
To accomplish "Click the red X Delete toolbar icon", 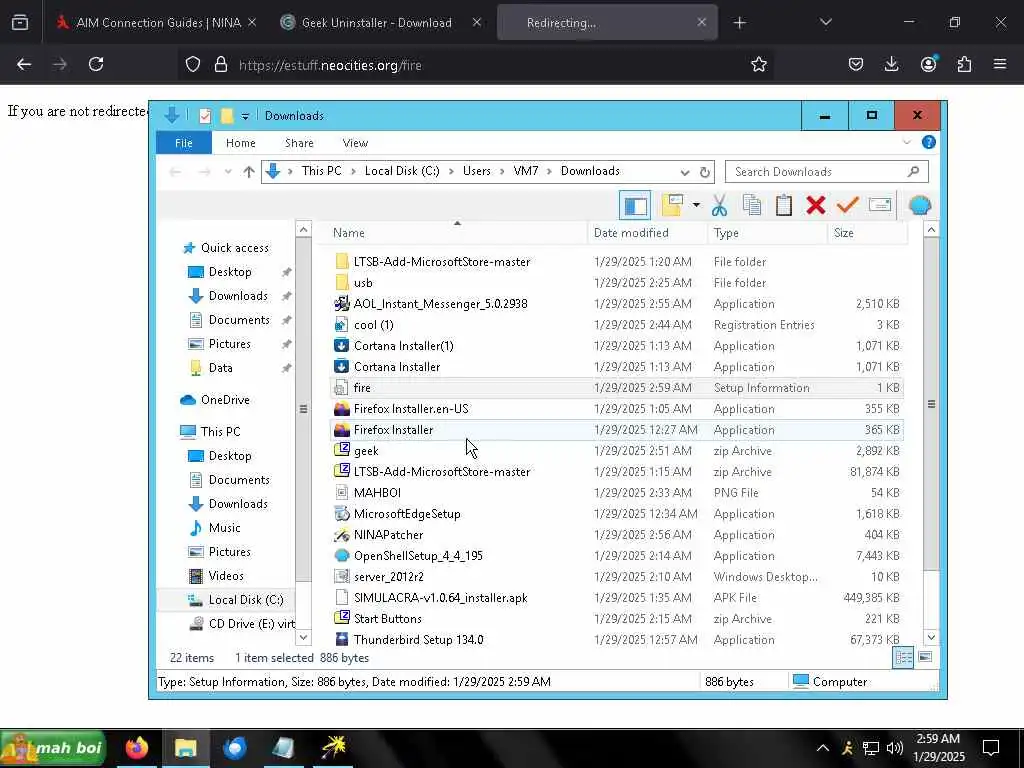I will click(816, 206).
